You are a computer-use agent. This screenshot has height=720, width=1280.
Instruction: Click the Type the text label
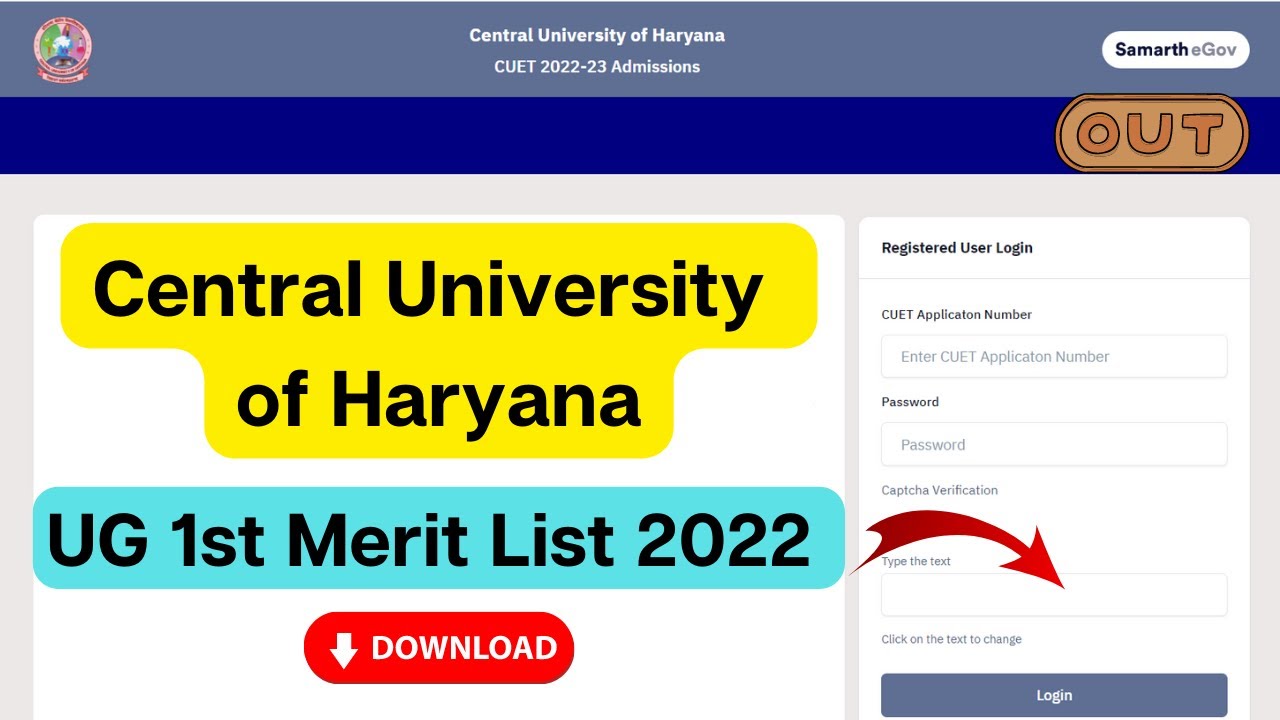point(916,561)
